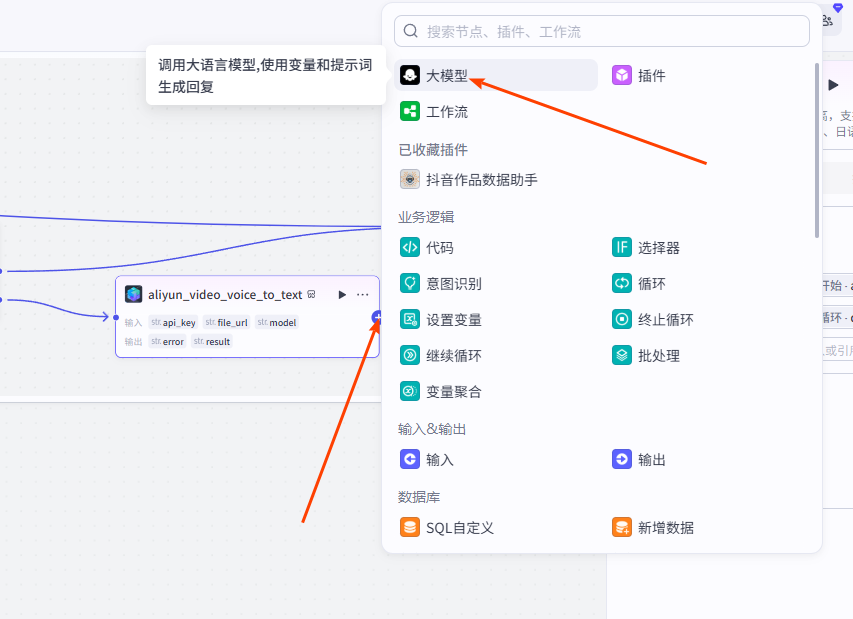Click the 业务逻辑 section heading
The height and width of the screenshot is (619, 853).
426,217
